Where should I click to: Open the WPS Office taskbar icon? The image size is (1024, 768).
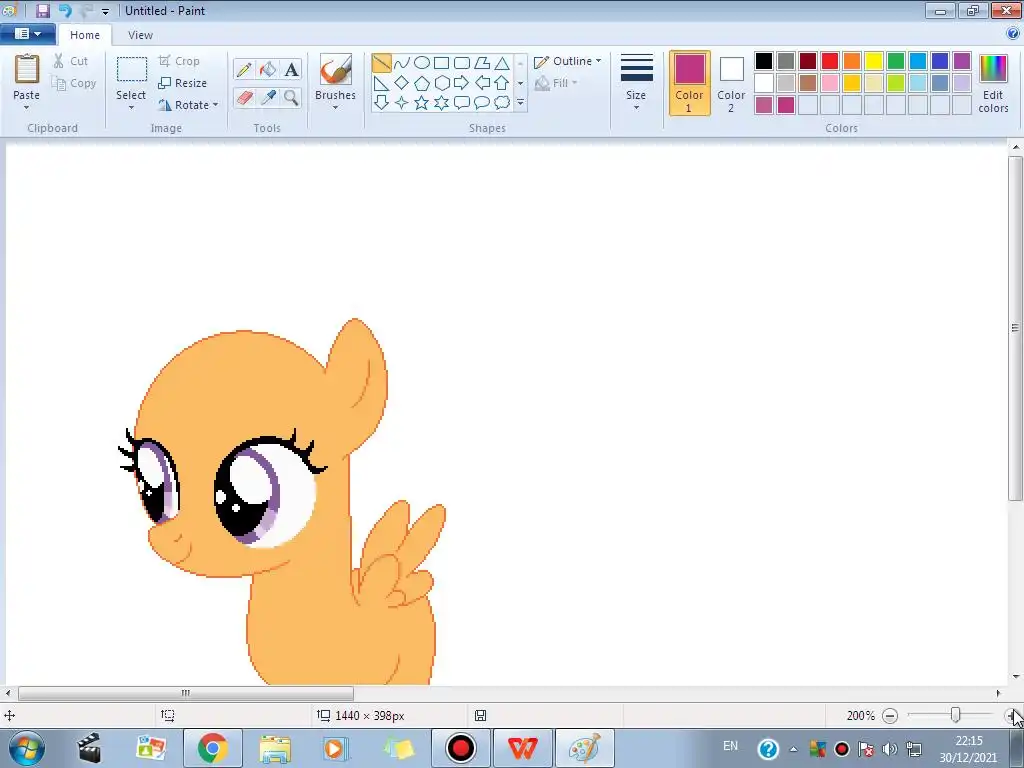tap(522, 748)
